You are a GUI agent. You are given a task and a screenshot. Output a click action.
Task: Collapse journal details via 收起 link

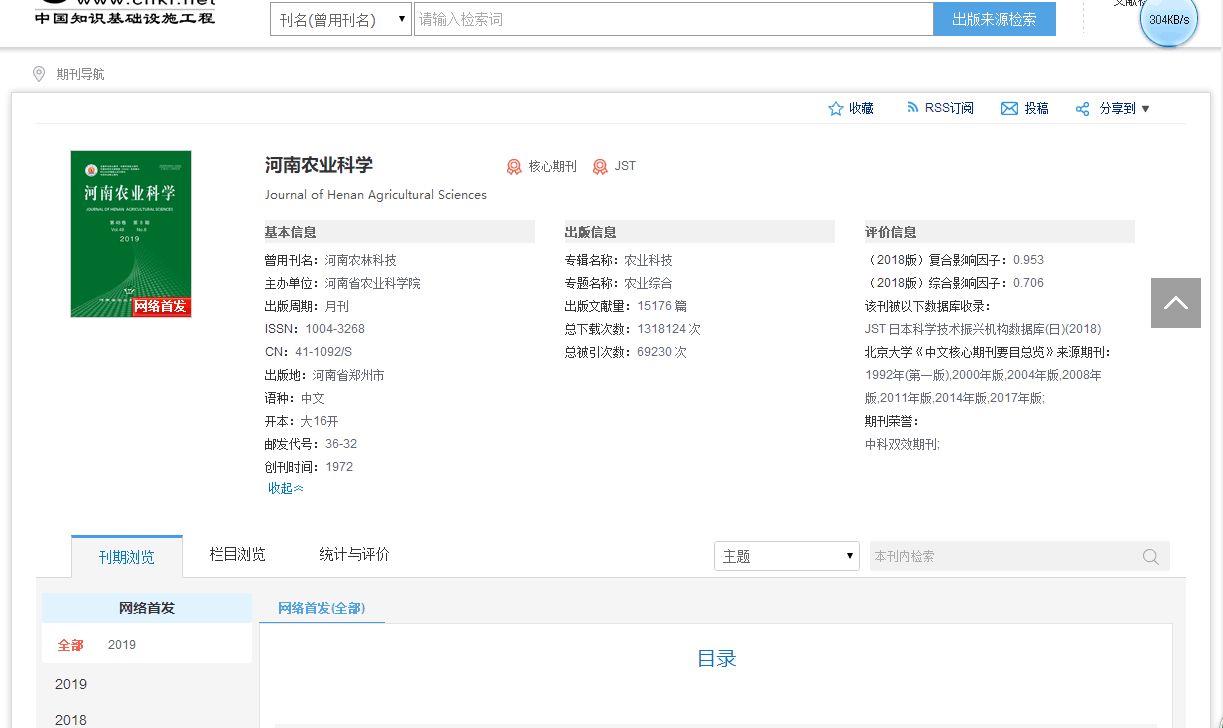point(285,488)
